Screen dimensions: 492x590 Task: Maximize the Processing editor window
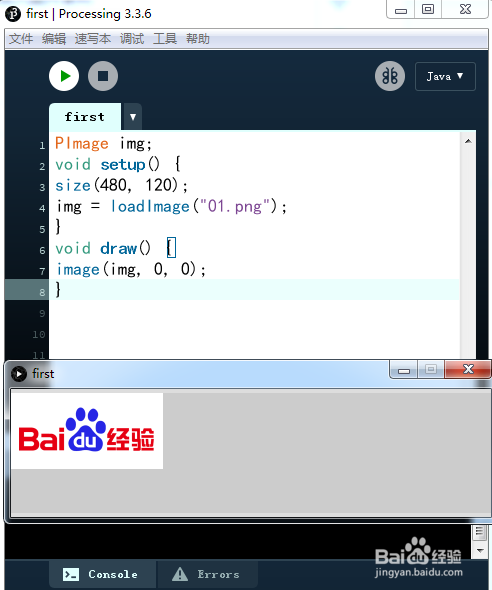coord(428,9)
